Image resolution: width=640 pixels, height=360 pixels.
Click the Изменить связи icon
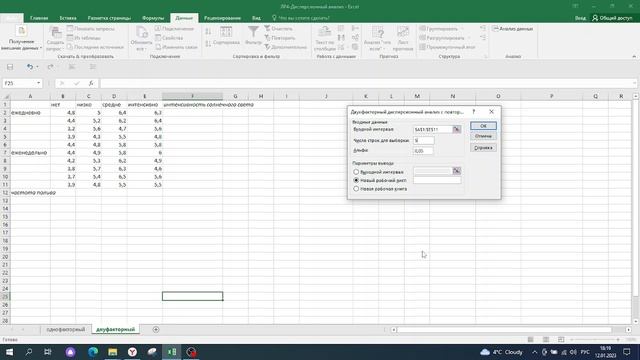pos(158,47)
